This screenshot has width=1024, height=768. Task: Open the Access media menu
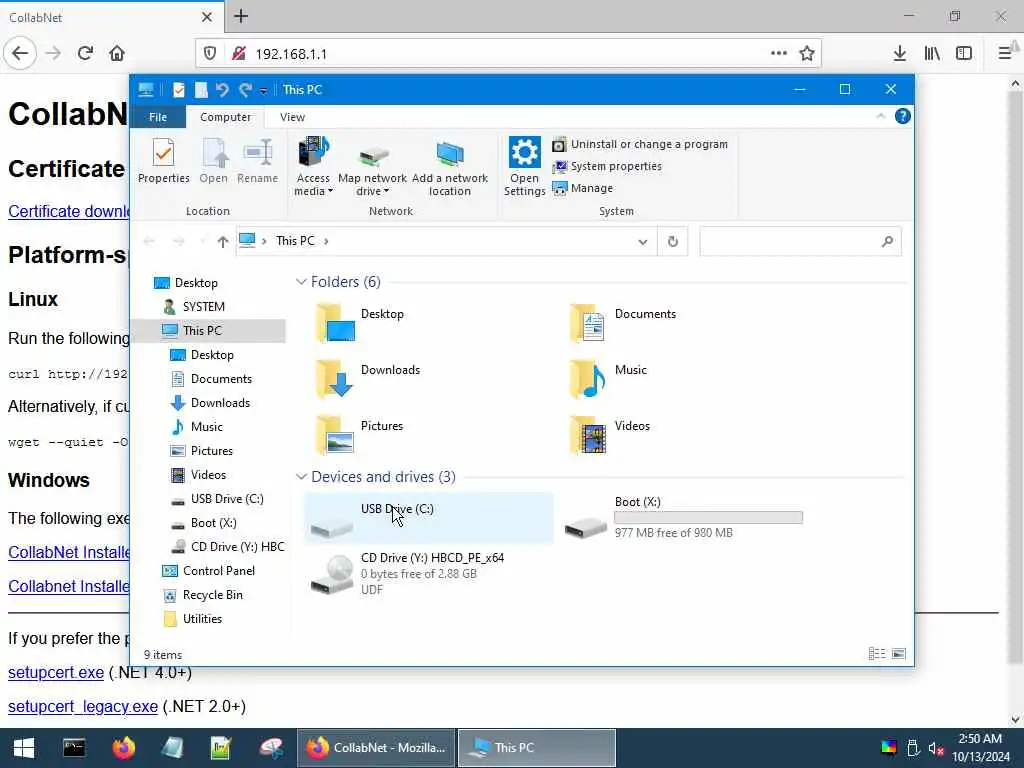313,166
